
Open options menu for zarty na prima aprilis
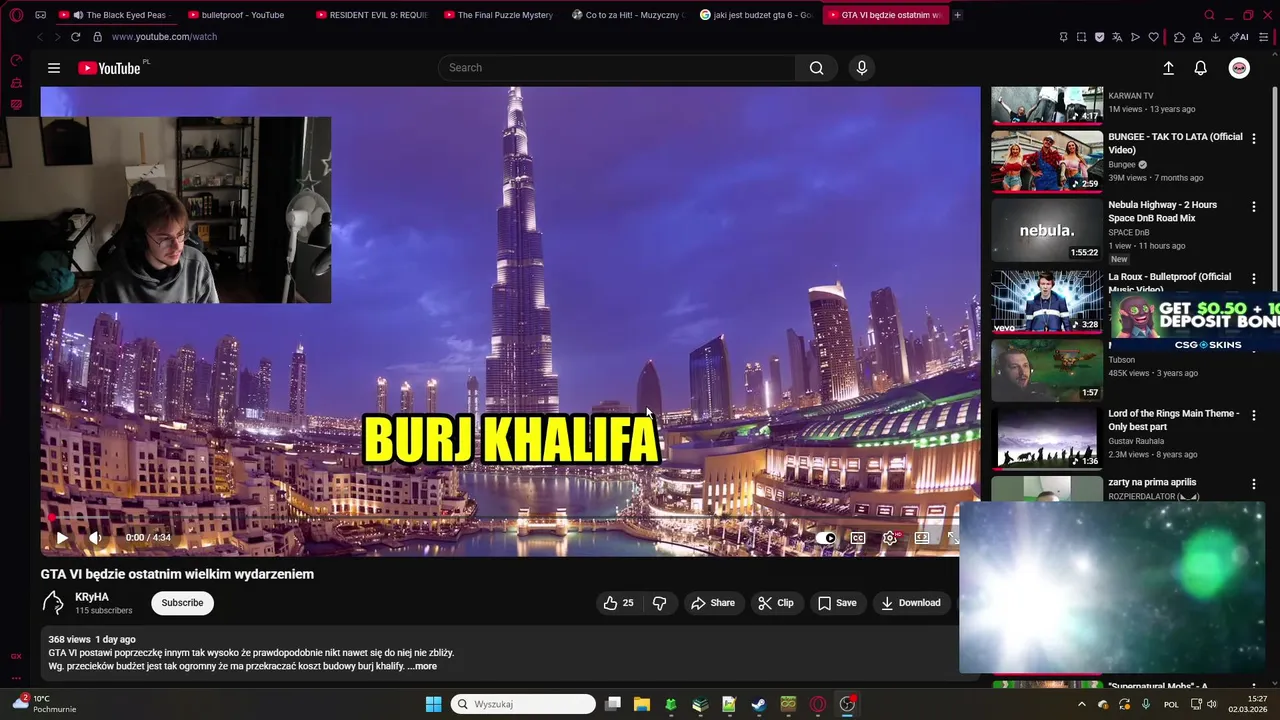pos(1253,484)
